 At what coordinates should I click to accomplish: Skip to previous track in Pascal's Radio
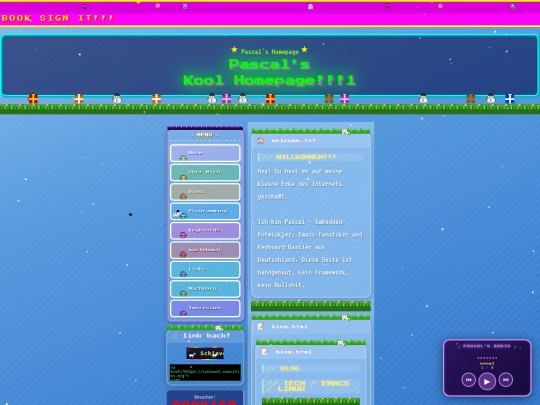point(468,380)
